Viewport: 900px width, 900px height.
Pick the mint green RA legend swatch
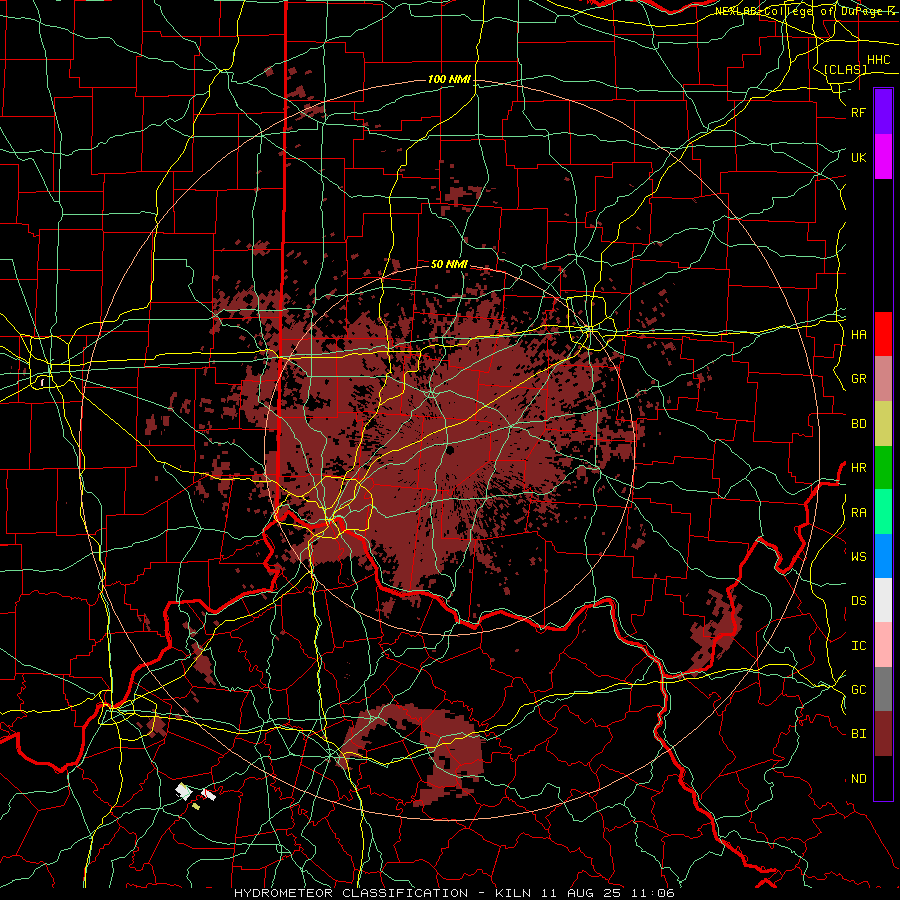coord(883,512)
